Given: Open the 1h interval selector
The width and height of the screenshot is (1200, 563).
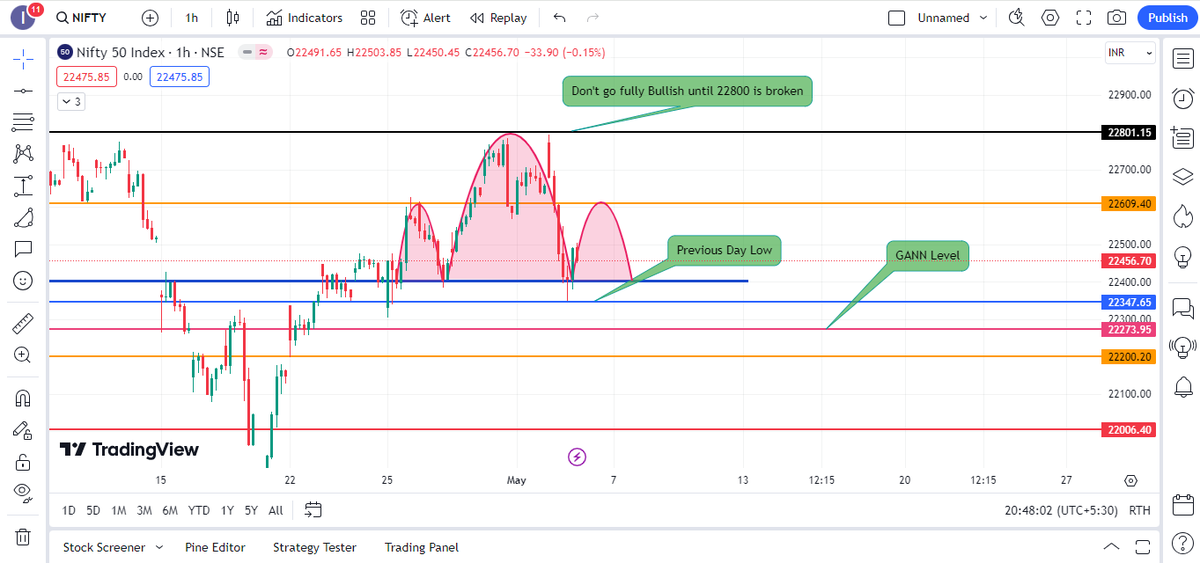Looking at the screenshot, I should tap(191, 17).
